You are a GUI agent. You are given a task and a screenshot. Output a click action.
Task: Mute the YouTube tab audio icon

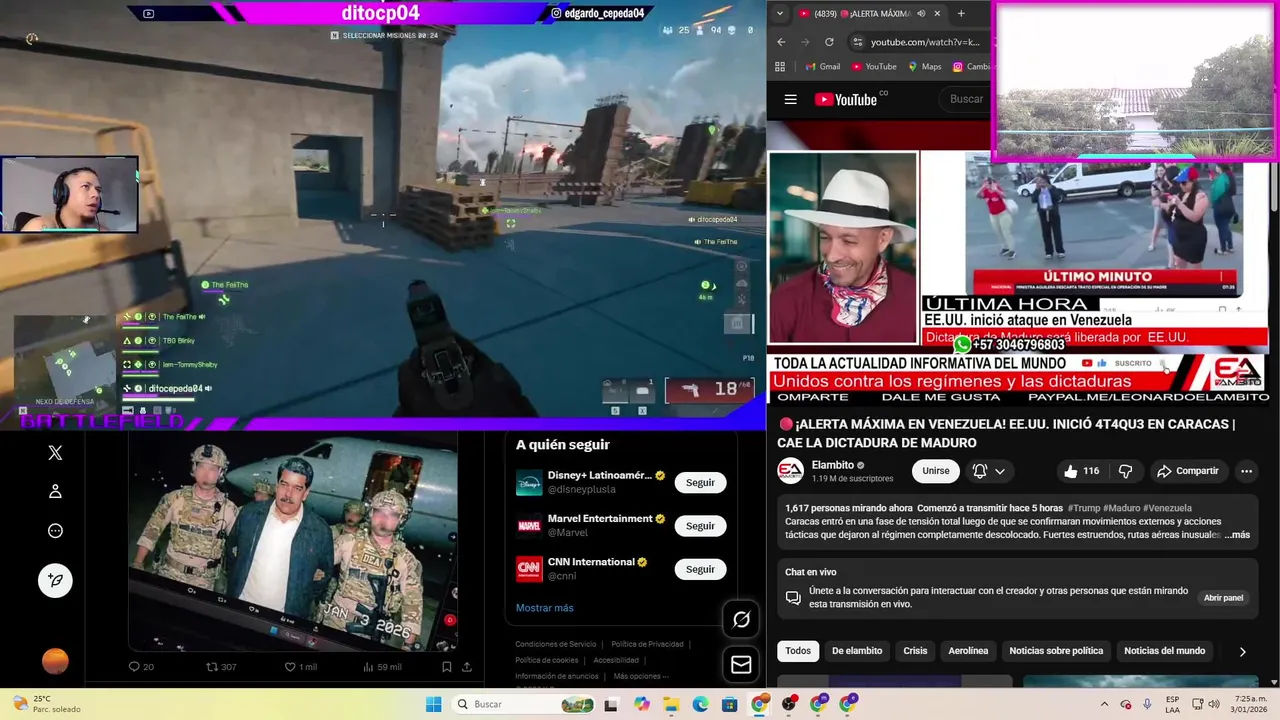coord(921,13)
